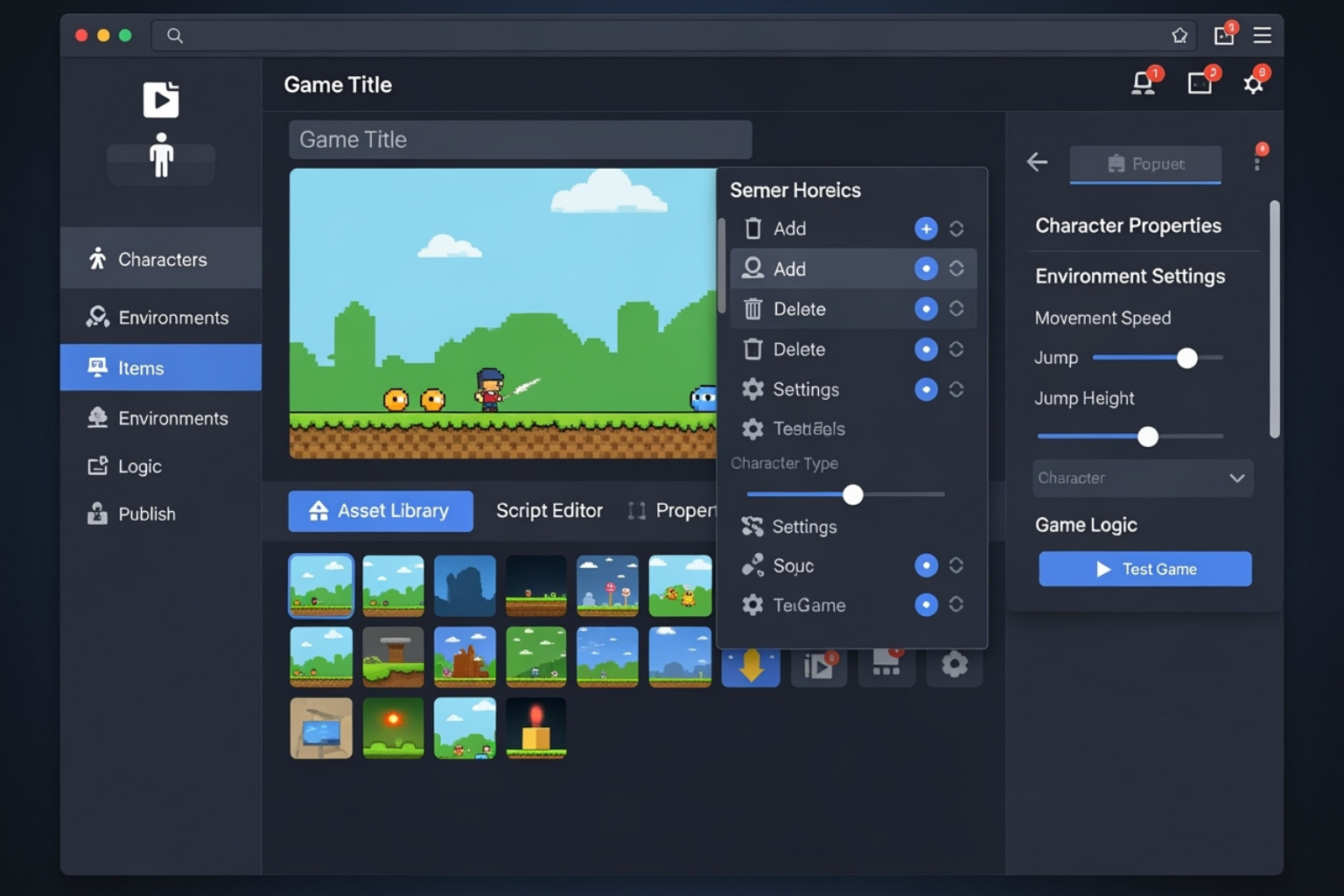Viewport: 1344px width, 896px height.
Task: Select Items in the left sidebar
Action: click(x=161, y=368)
